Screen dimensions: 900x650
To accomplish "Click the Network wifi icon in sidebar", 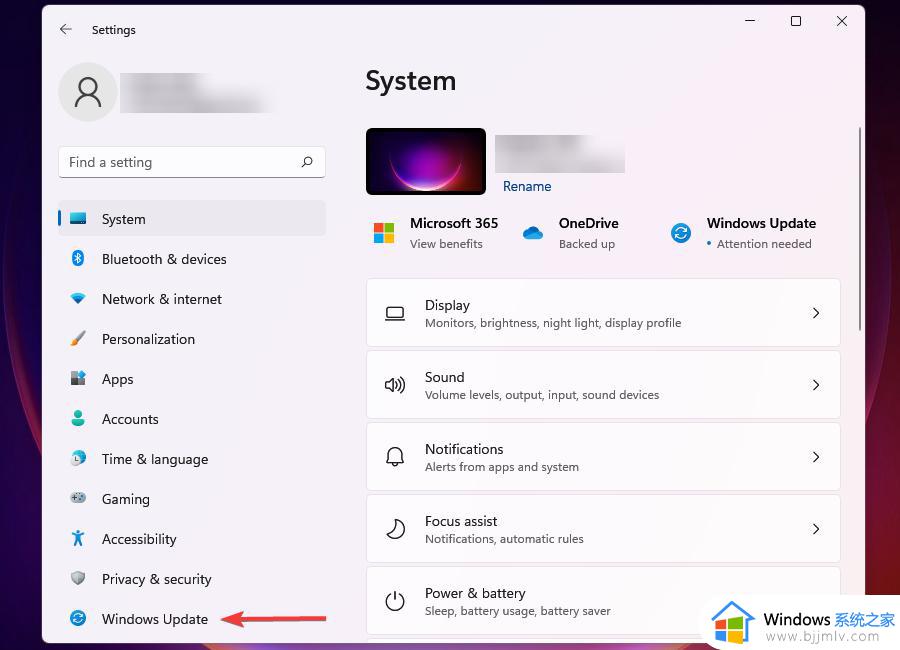I will pos(78,299).
